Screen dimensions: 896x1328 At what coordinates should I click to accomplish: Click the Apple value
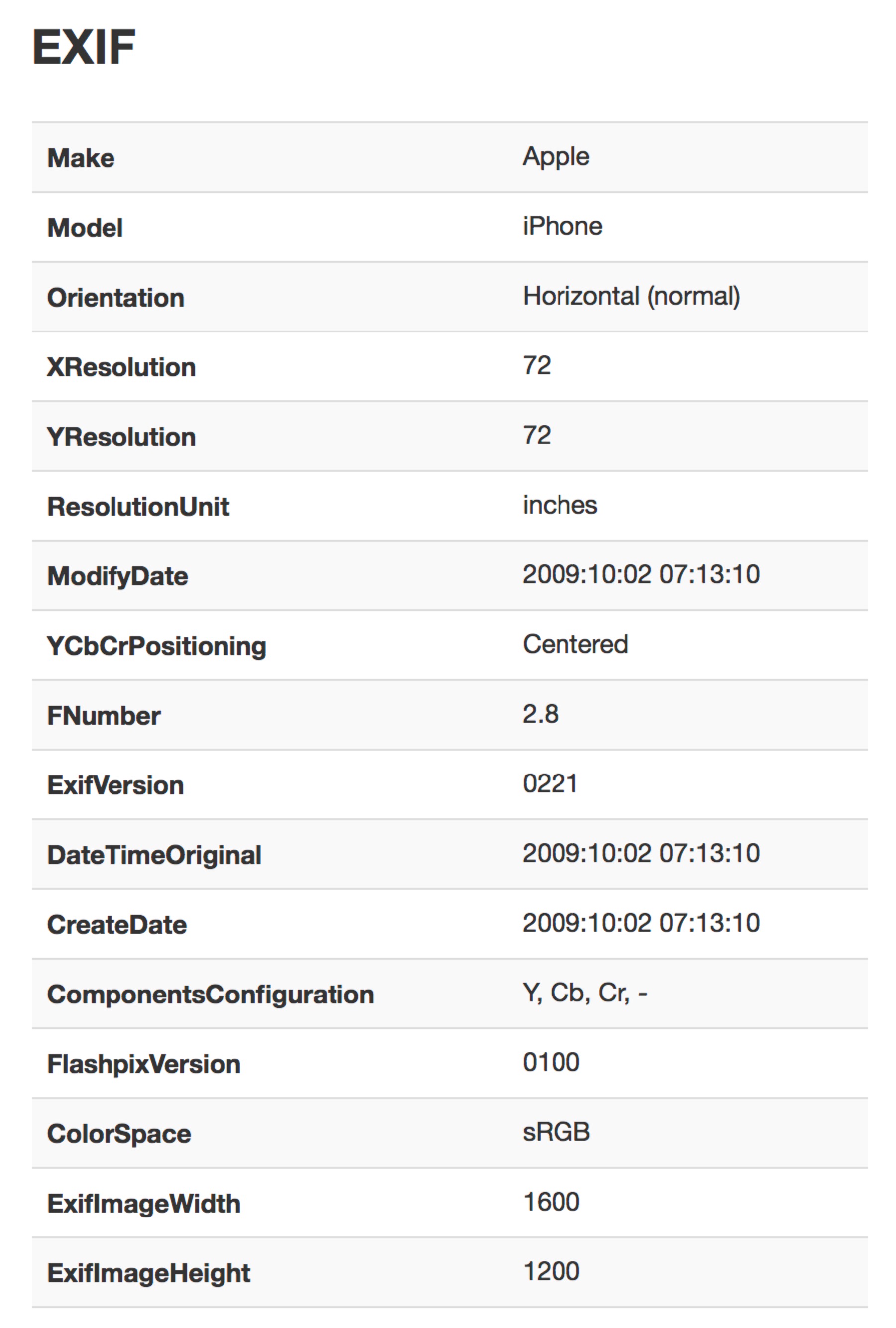pyautogui.click(x=556, y=157)
